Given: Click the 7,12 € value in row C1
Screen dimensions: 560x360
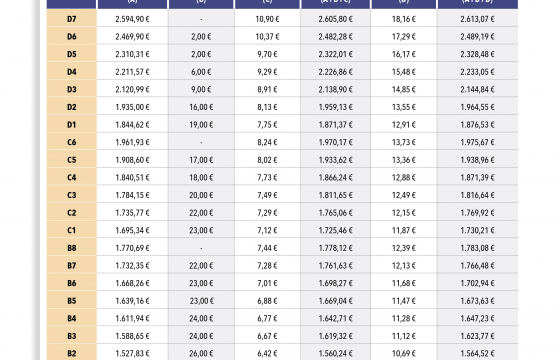Looking at the screenshot, I should (267, 230).
